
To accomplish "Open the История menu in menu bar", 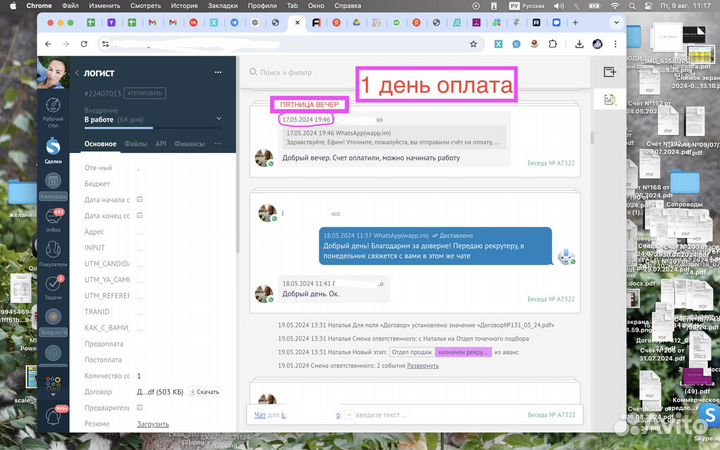I will [x=184, y=6].
